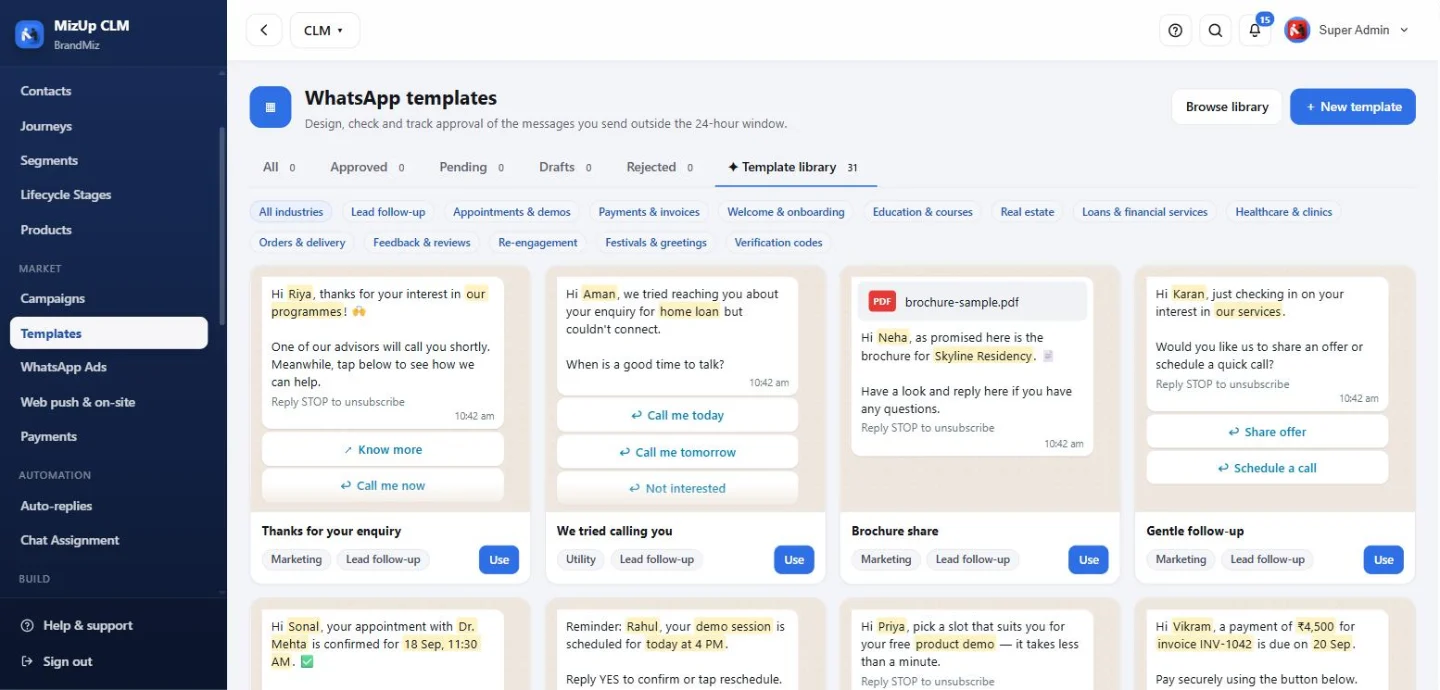
Task: Filter by Real estate chip
Action: [x=1027, y=212]
